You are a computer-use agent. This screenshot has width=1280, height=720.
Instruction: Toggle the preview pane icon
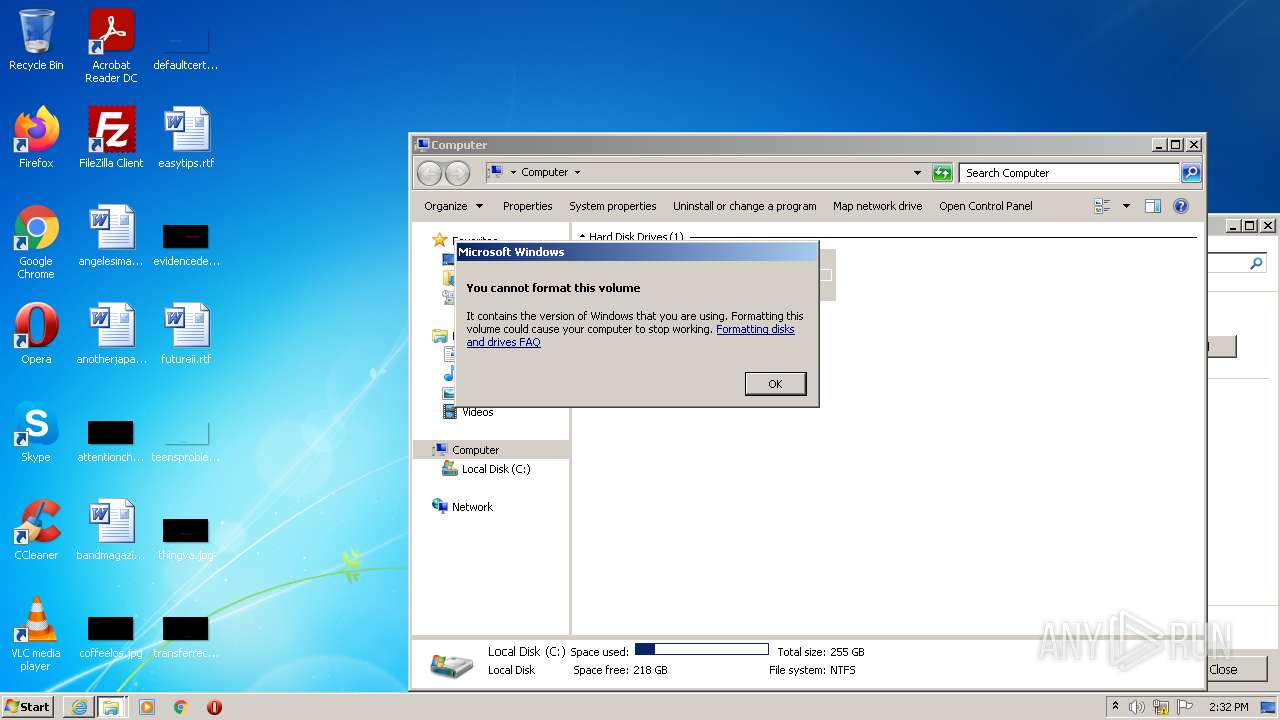1153,206
